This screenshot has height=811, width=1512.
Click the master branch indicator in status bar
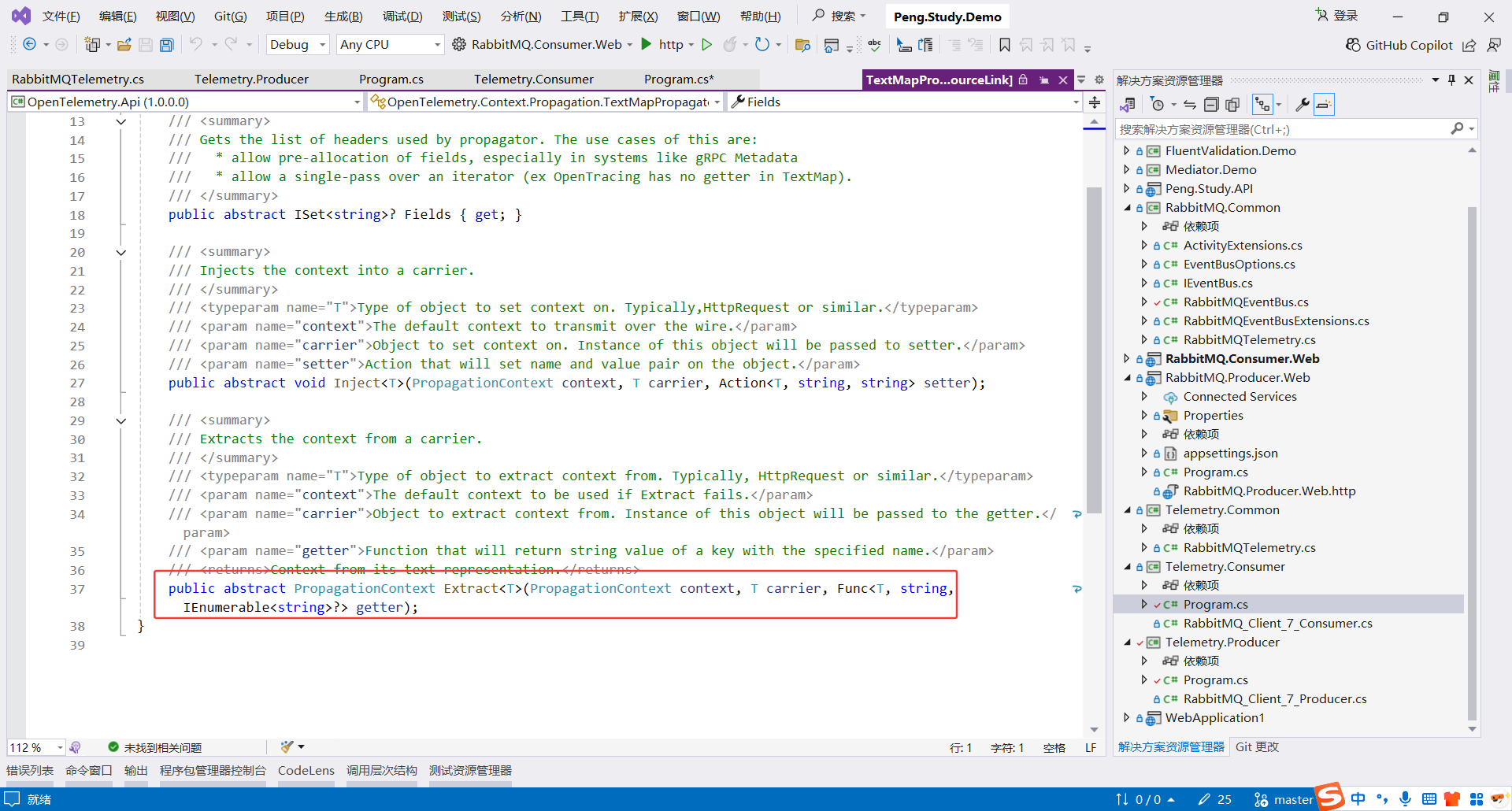[x=1284, y=800]
